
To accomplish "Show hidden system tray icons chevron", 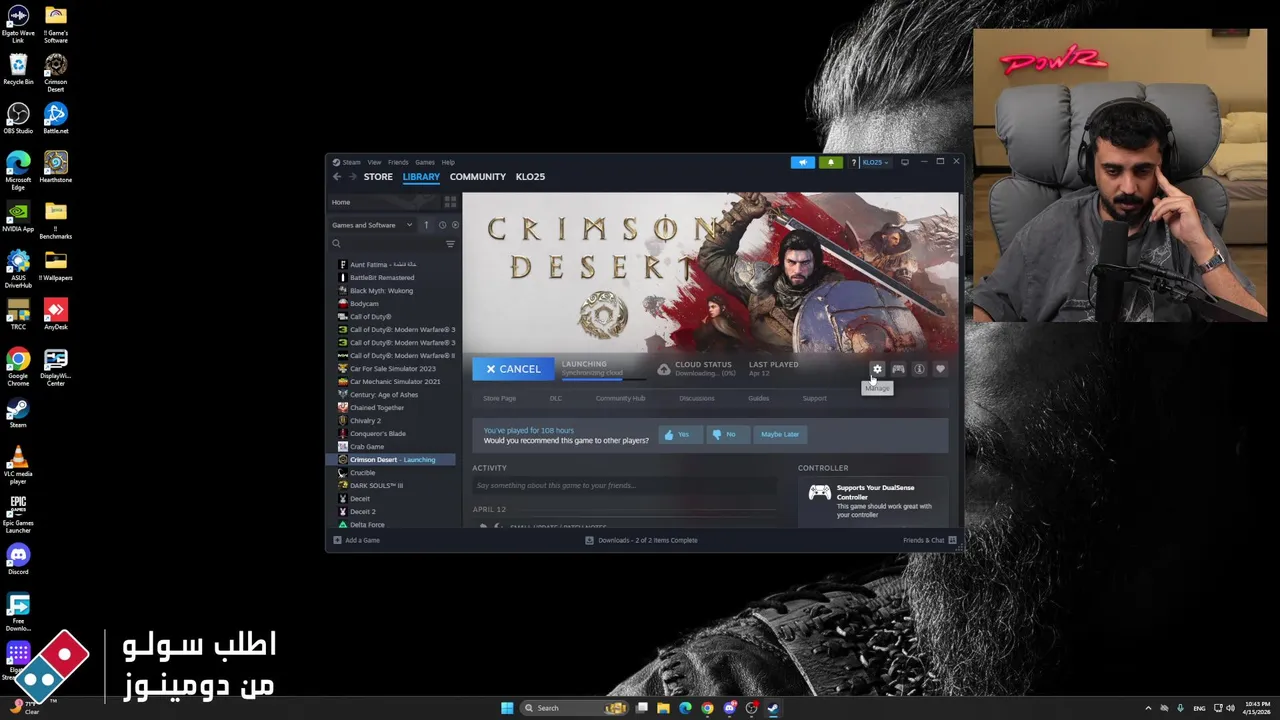I will pos(1148,708).
